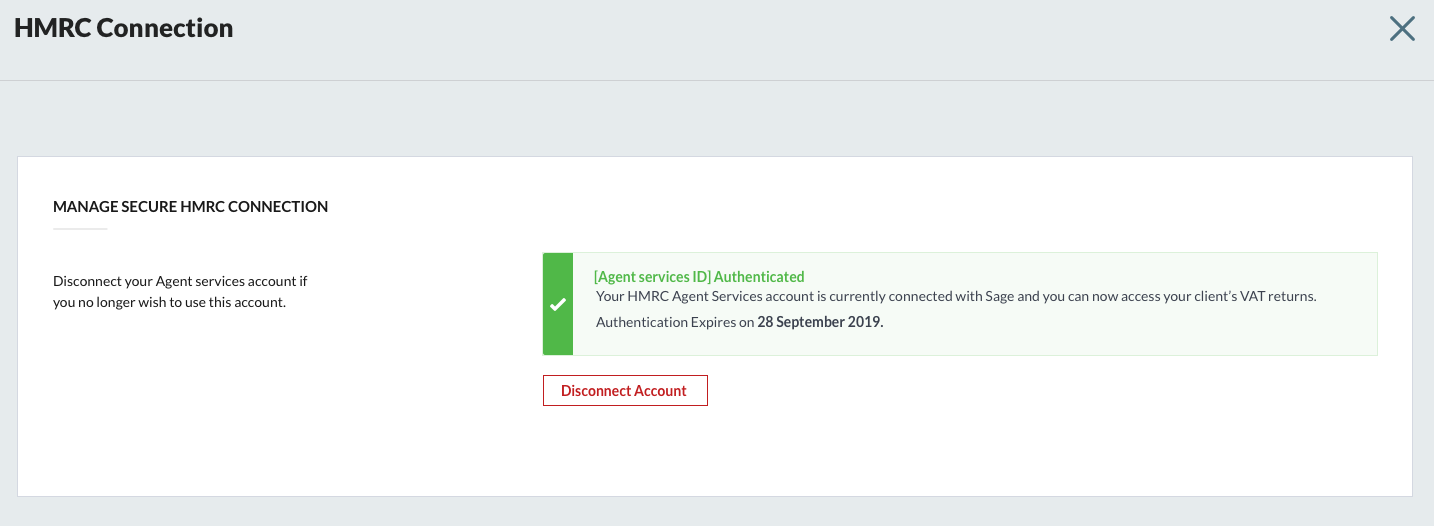Screen dimensions: 1434x526
Task: Click the word 'HMRC' in the dialog title
Action: (x=52, y=28)
